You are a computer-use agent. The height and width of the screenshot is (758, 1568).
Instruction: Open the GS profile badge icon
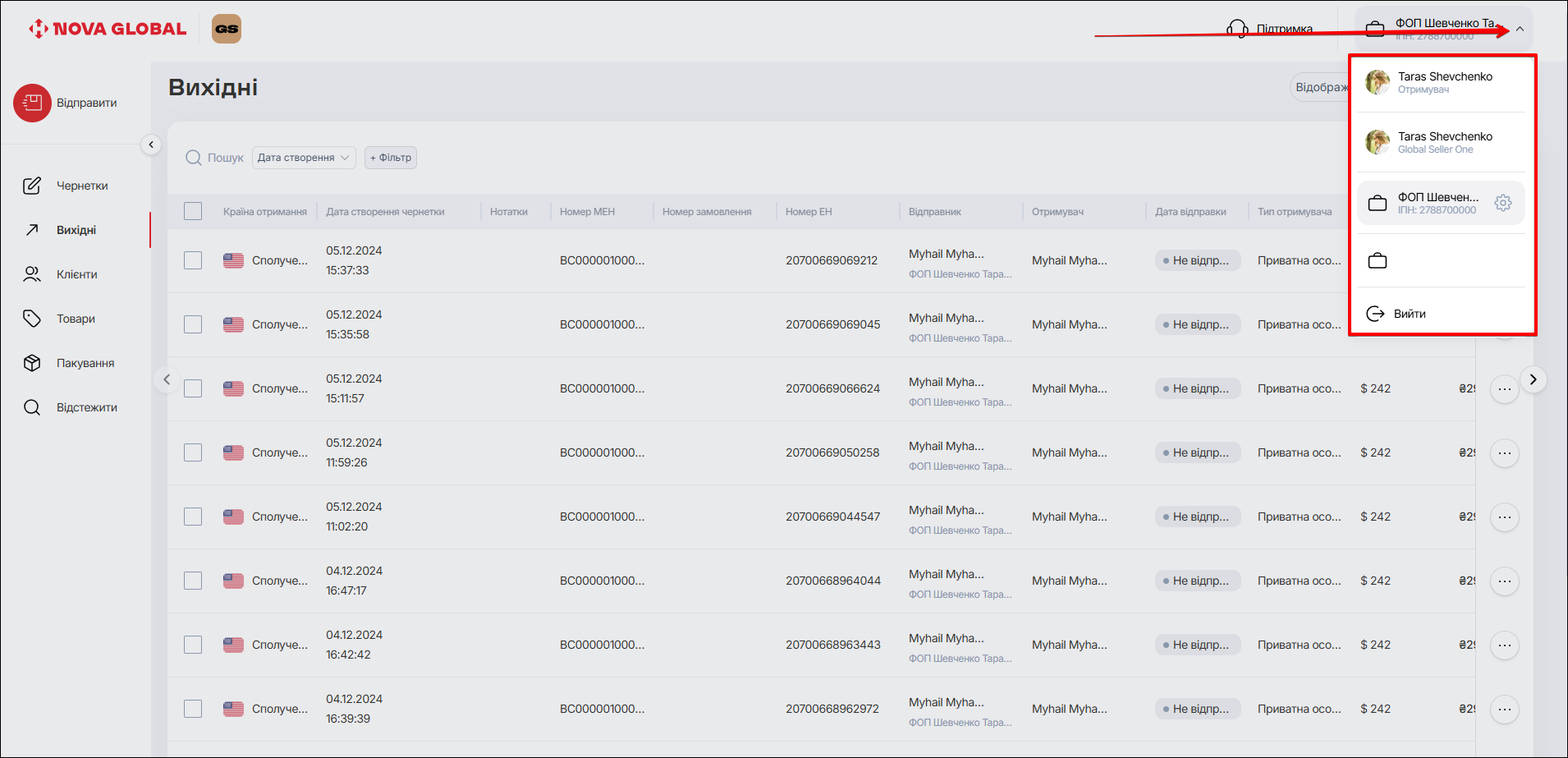pos(227,29)
